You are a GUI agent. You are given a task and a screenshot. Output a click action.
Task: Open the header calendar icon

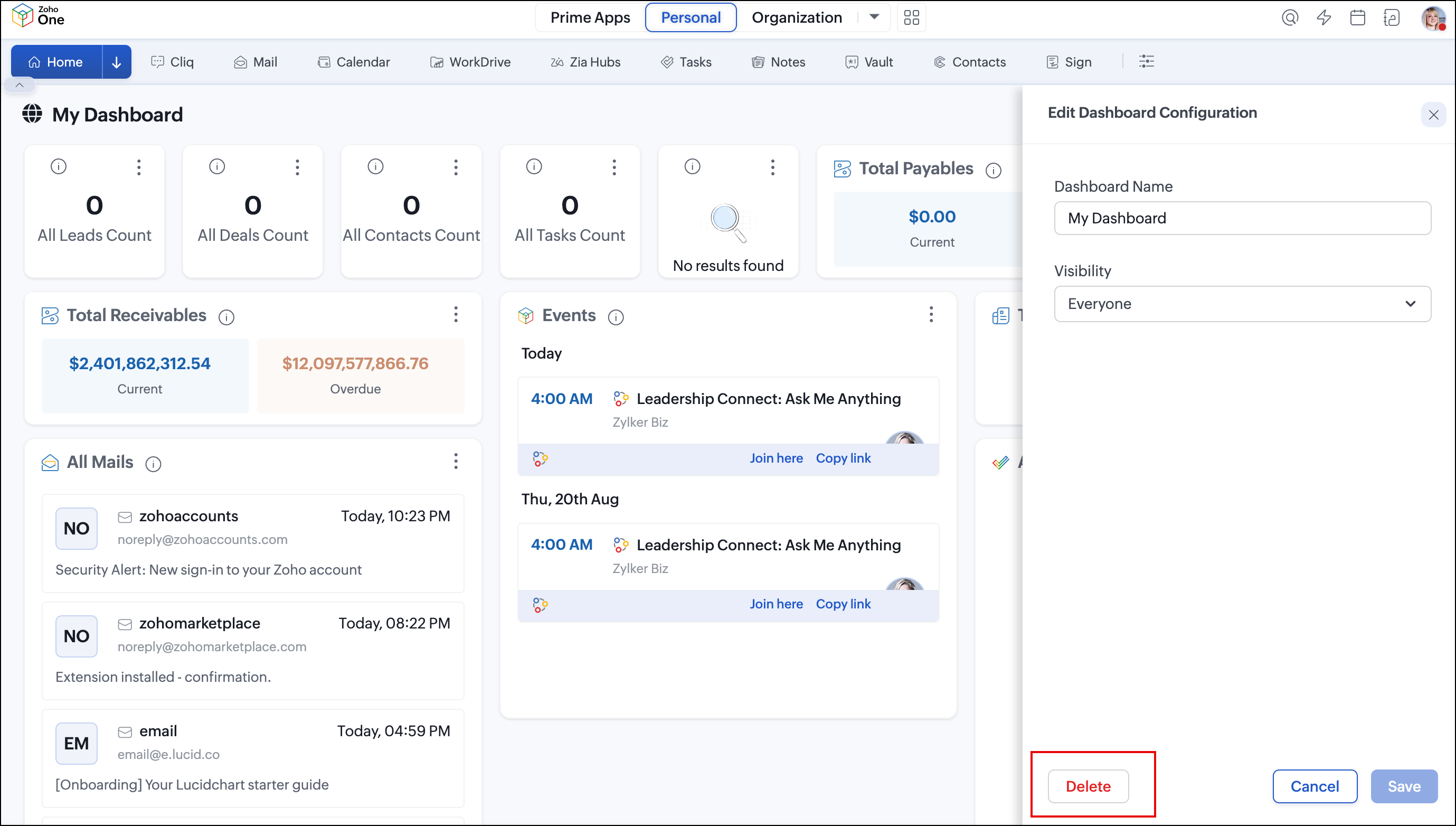pos(1358,17)
